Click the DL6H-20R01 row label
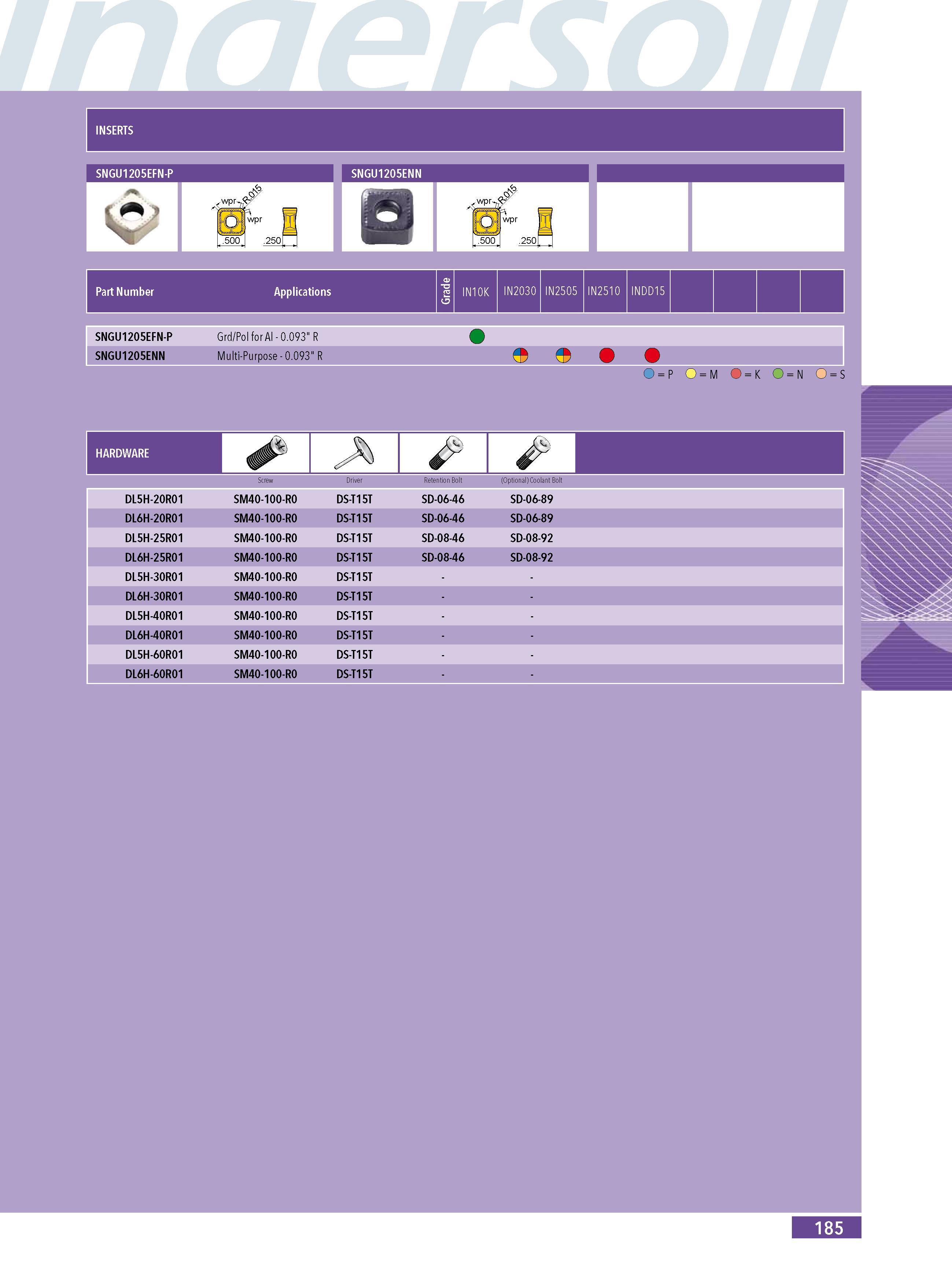The height and width of the screenshot is (1286, 952). (154, 518)
